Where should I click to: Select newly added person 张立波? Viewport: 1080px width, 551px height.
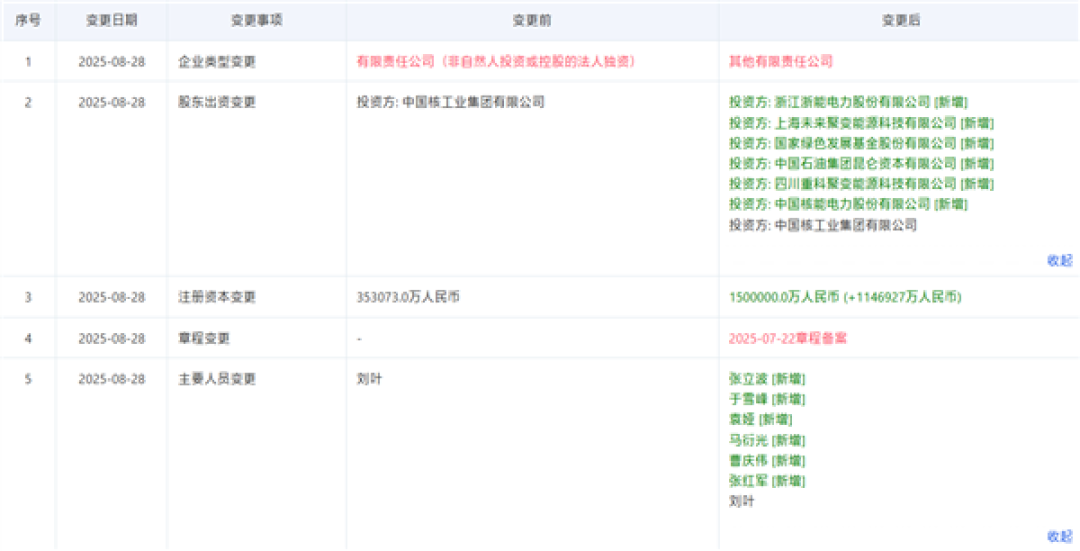tap(748, 379)
